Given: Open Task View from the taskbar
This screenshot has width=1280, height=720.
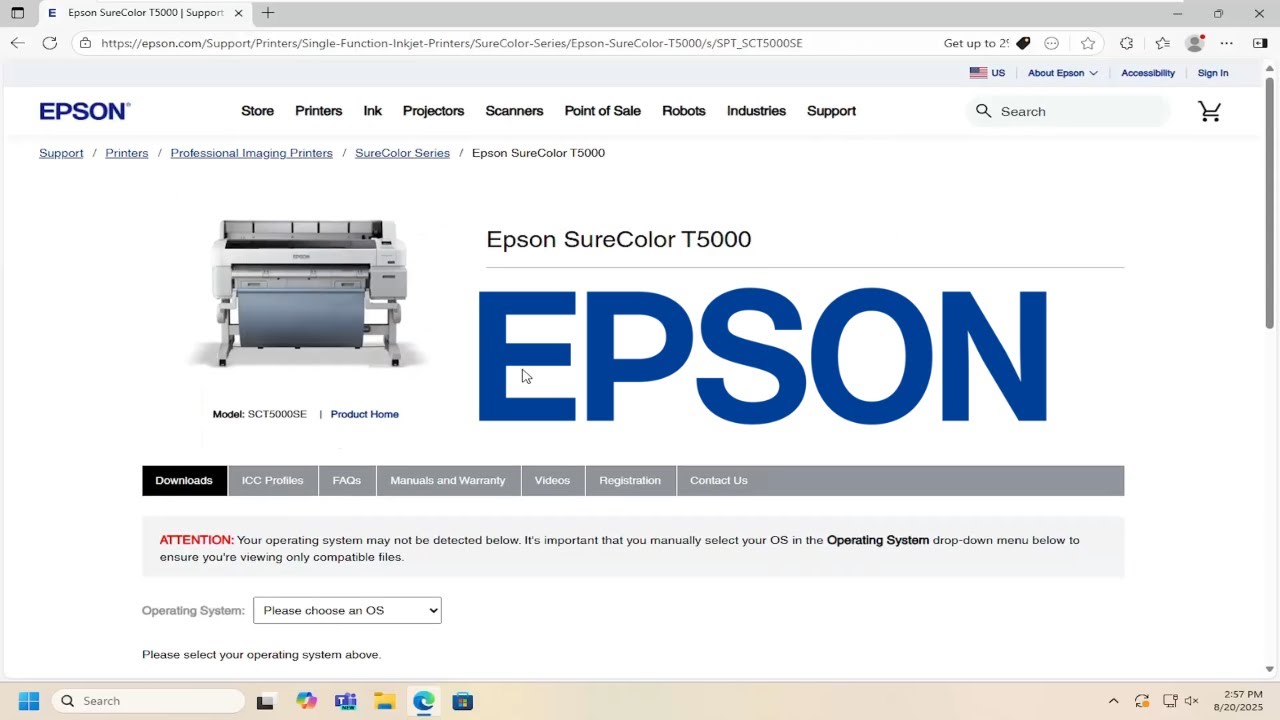Looking at the screenshot, I should (265, 701).
